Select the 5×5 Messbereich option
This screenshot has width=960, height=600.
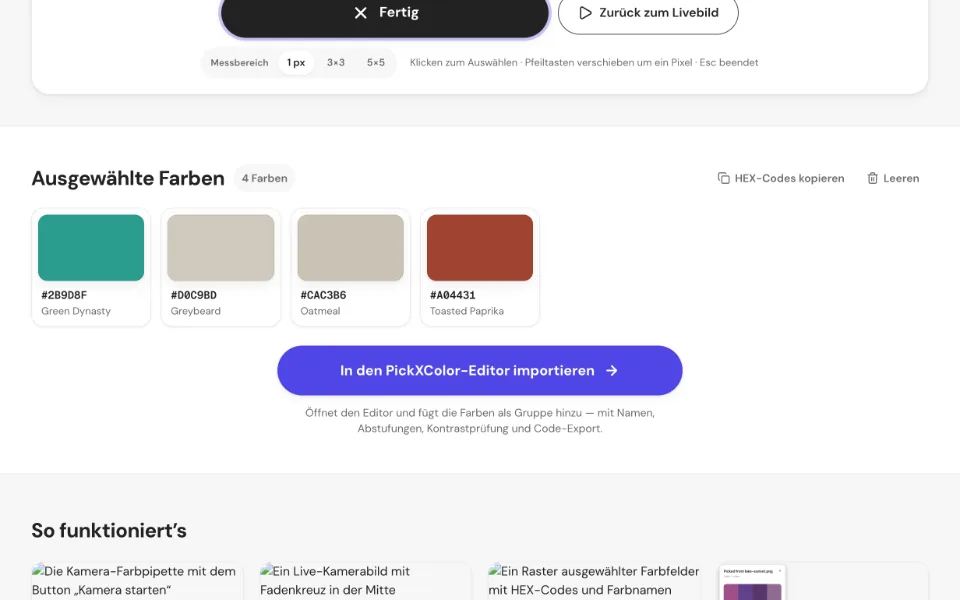[x=376, y=62]
